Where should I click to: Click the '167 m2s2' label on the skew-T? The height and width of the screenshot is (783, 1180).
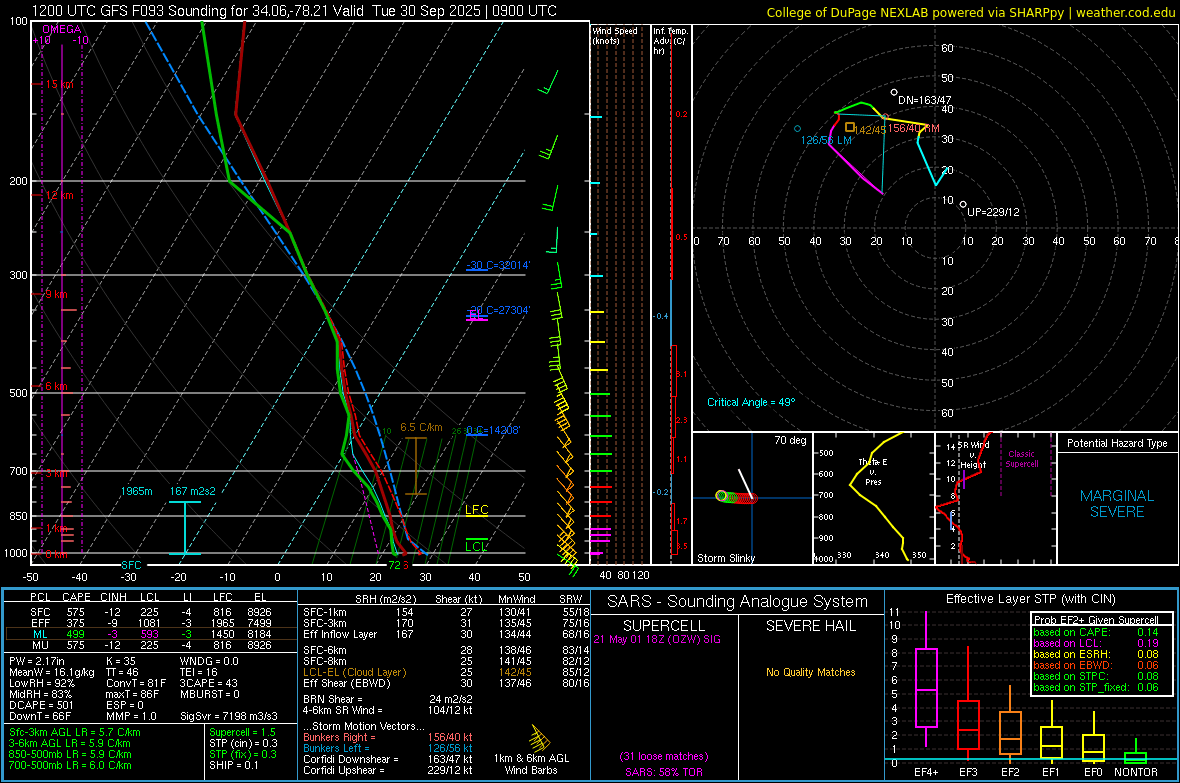click(192, 491)
